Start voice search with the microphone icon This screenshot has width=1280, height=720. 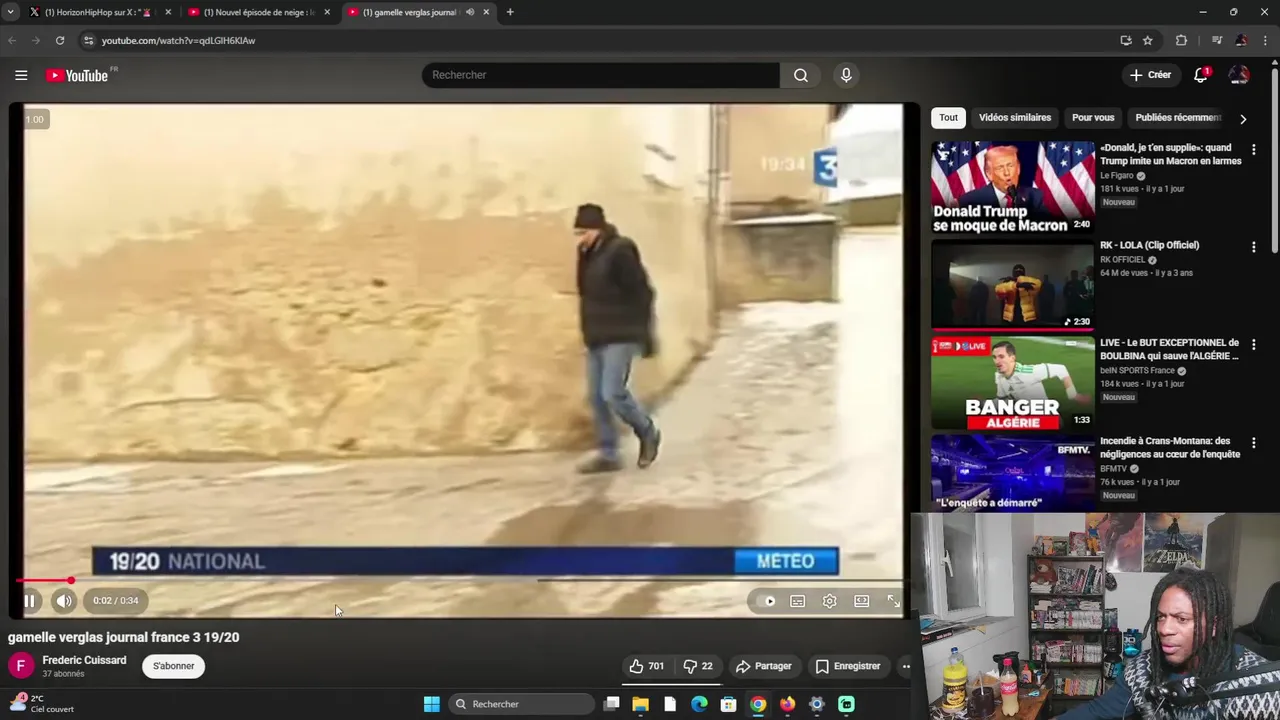click(x=846, y=75)
